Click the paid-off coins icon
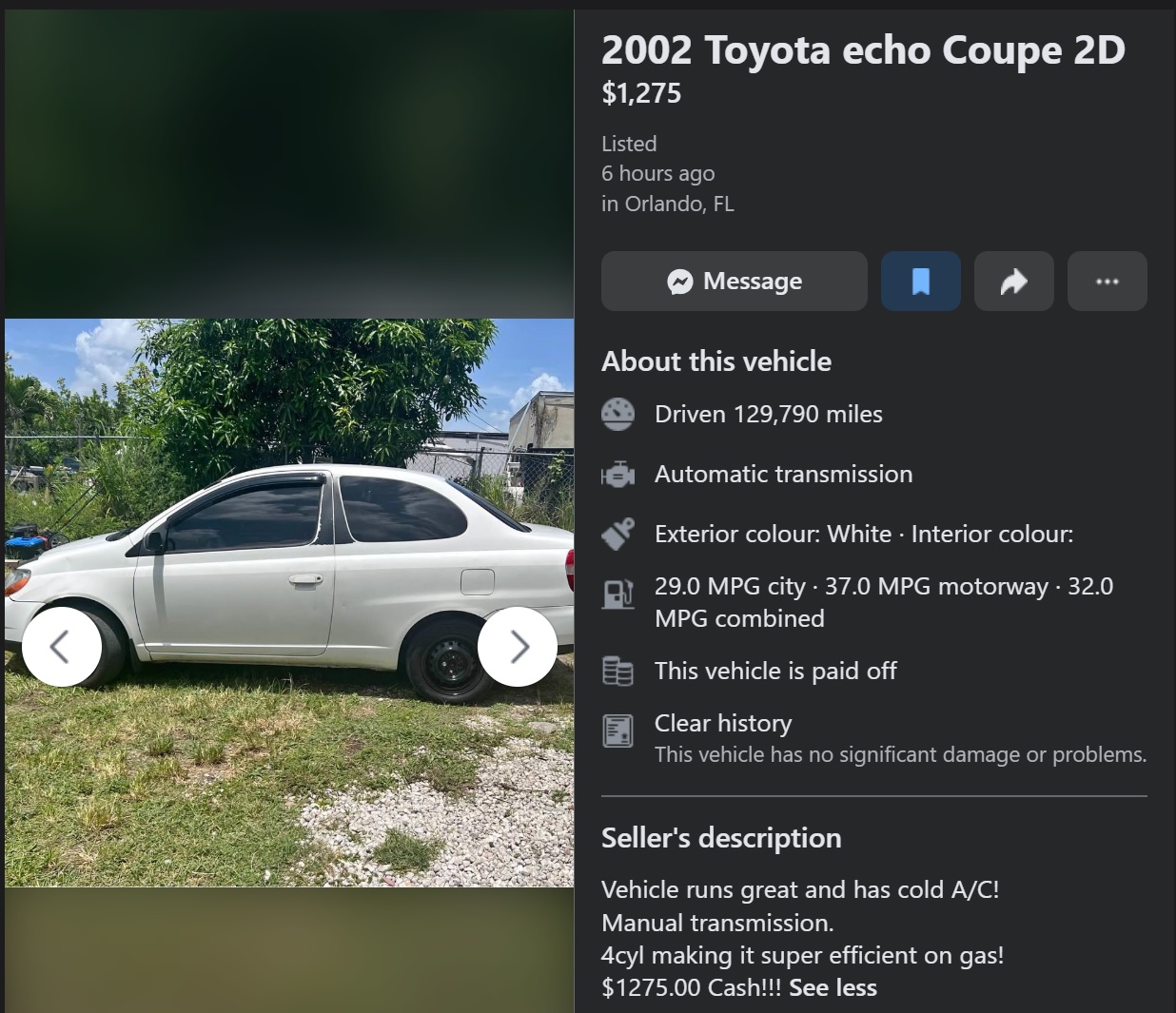The image size is (1176, 1013). 617,672
